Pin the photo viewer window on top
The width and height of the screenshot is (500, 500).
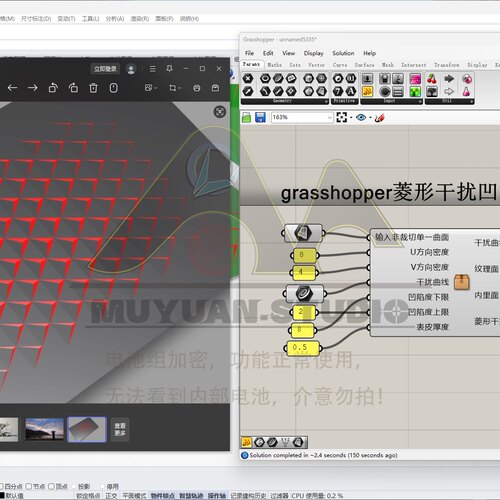[x=169, y=69]
